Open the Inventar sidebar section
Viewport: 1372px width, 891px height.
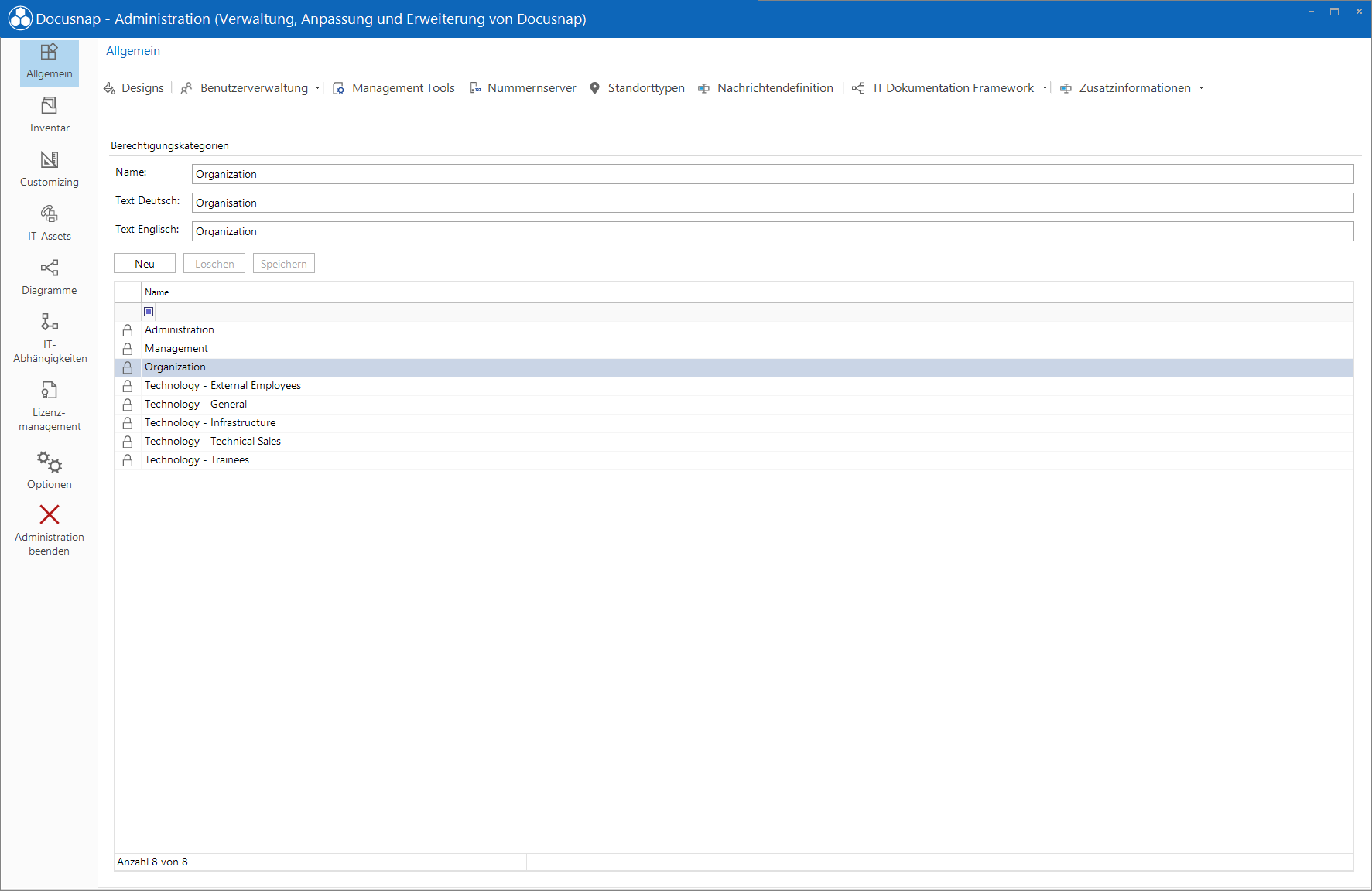pyautogui.click(x=50, y=115)
